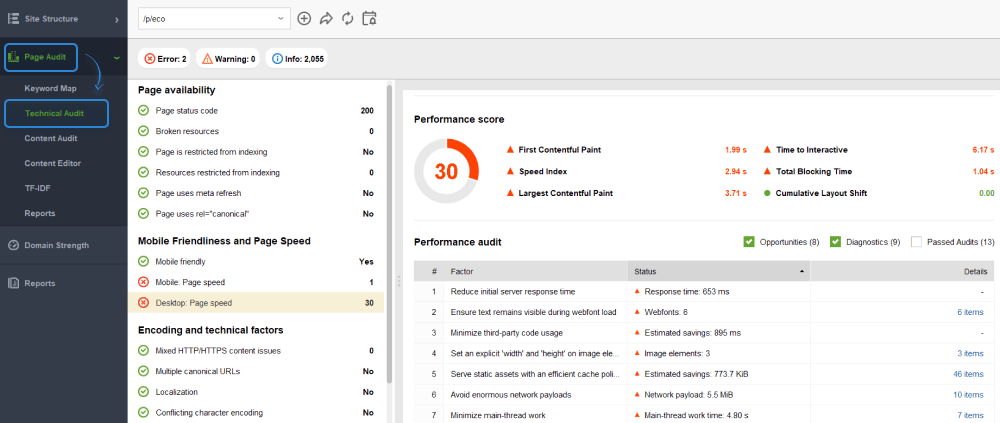Sort by the Status column header arrow
Screen dimensions: 1000x423
801,272
